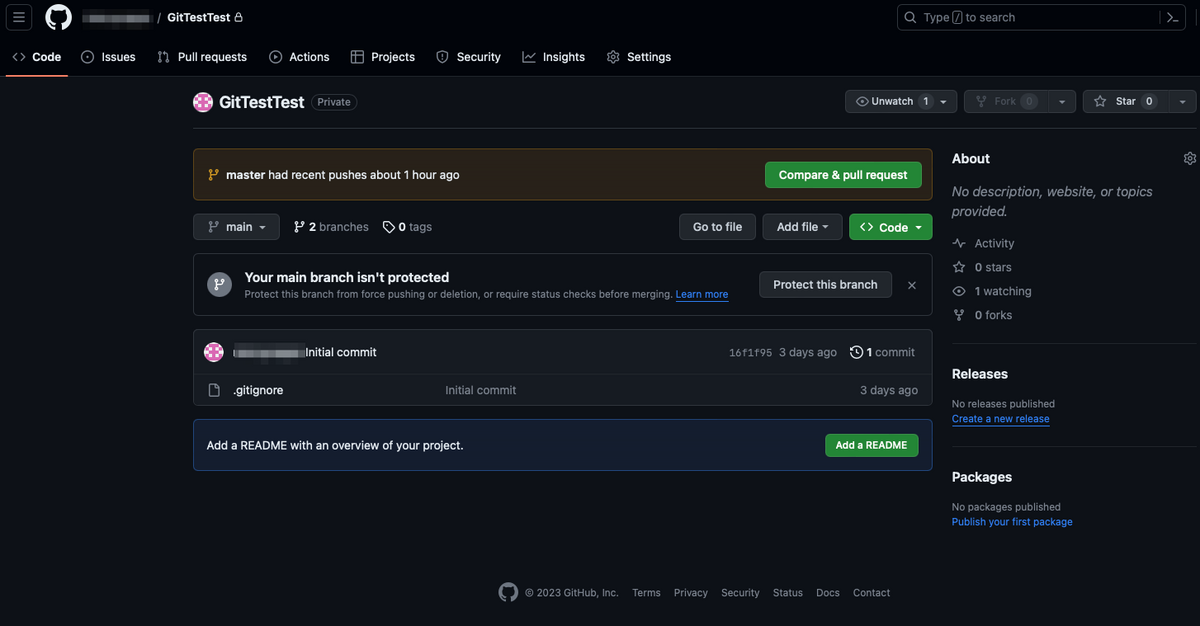Click Protect this branch button
Screen dimensions: 1200x626
[825, 285]
